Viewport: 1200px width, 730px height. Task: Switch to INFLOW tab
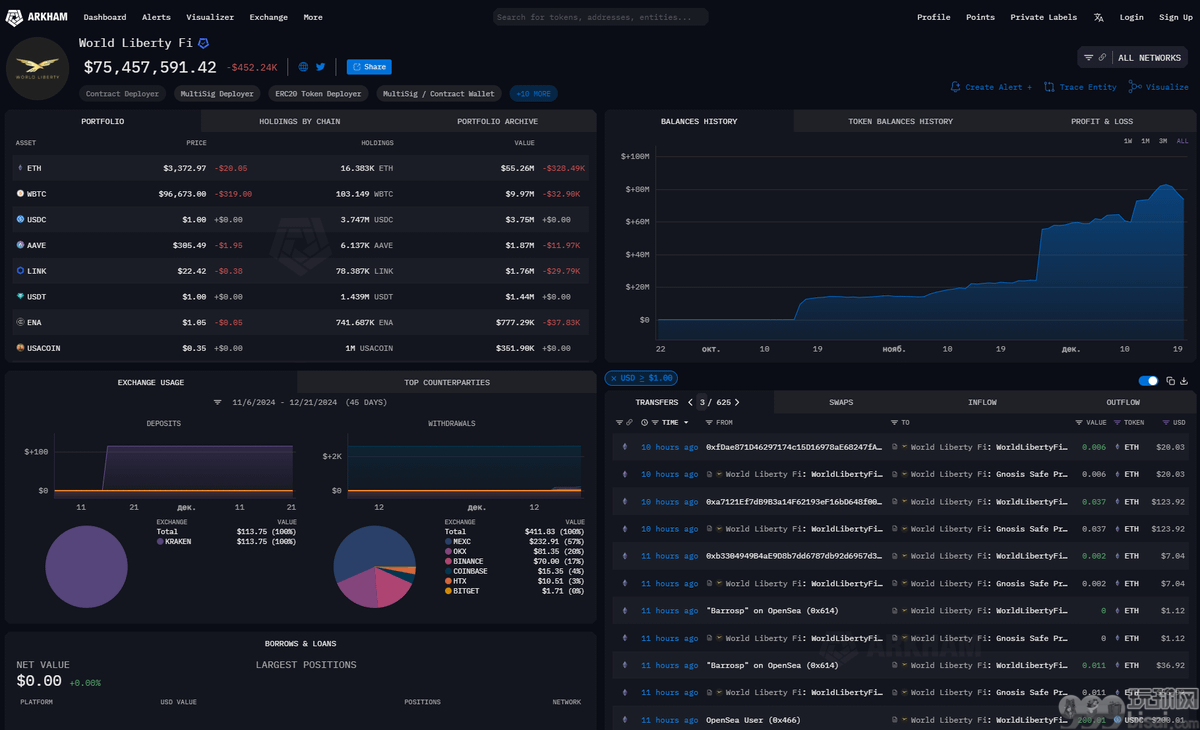point(982,402)
